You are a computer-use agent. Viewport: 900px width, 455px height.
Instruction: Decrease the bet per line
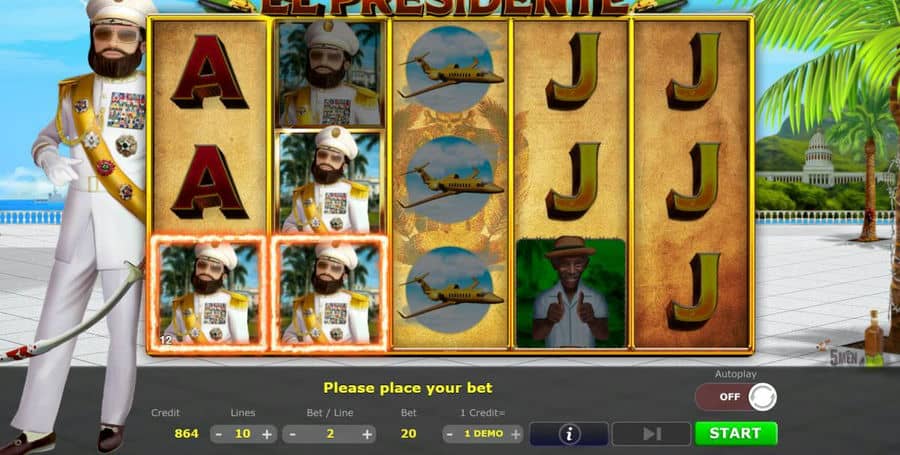[x=292, y=434]
